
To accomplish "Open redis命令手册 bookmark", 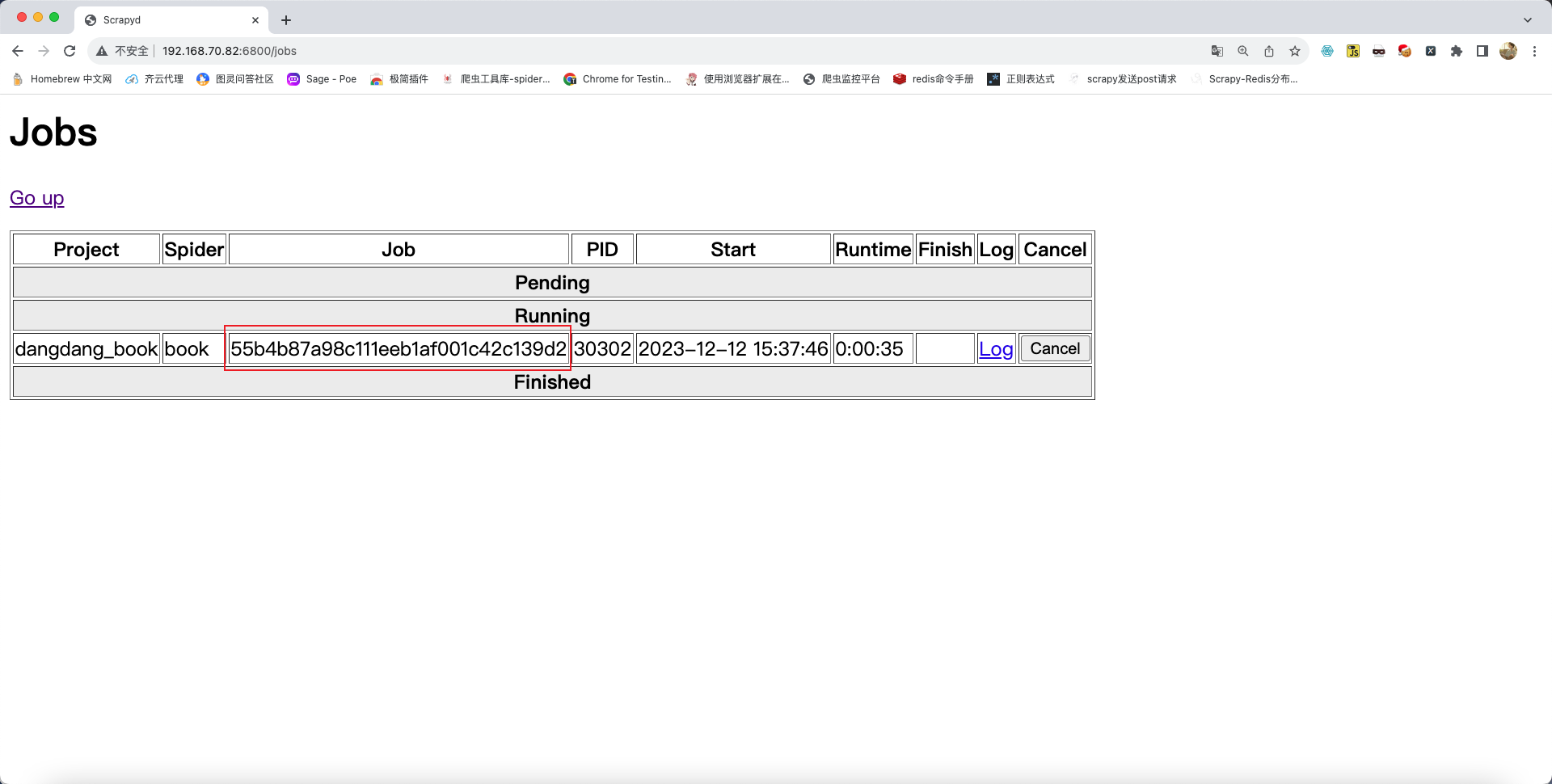I will pos(934,79).
